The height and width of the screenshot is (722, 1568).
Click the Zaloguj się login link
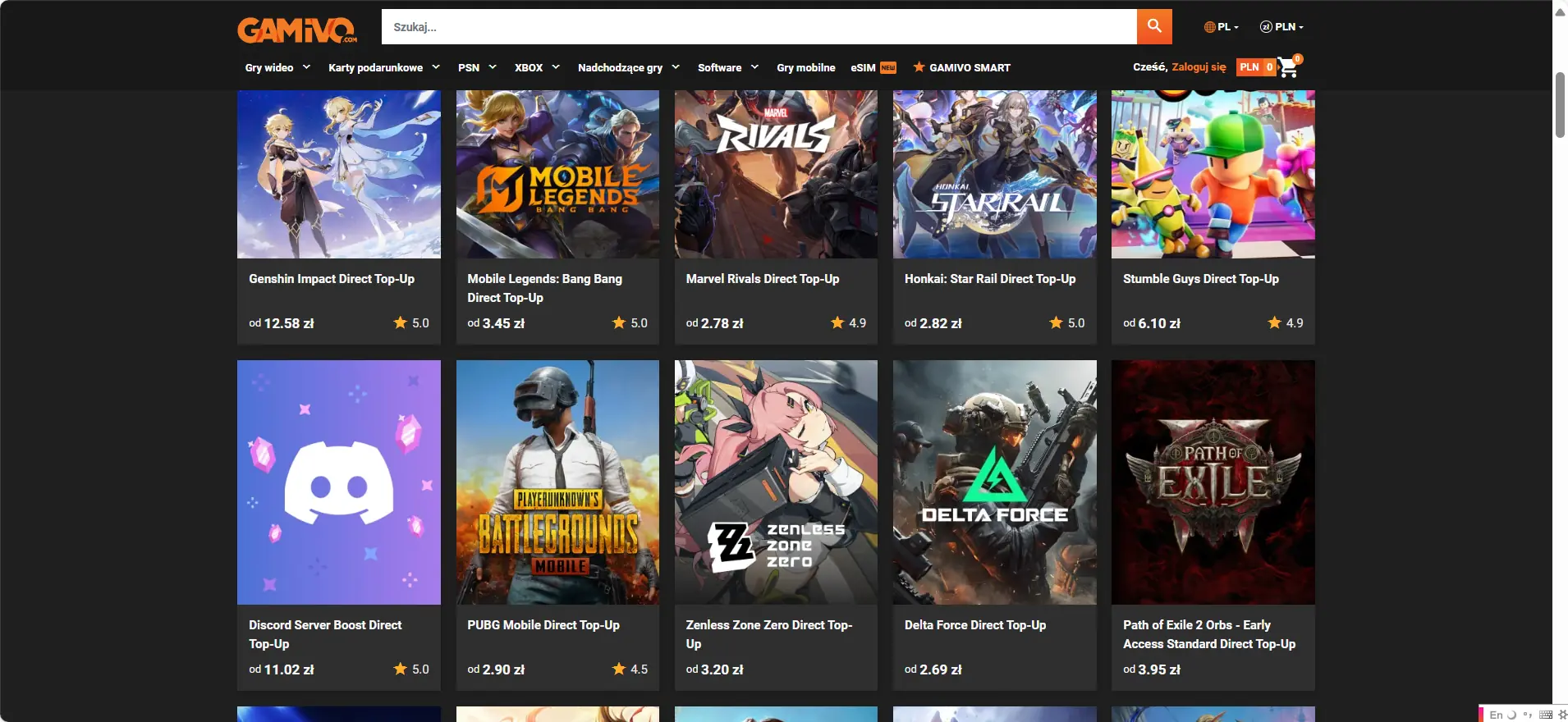point(1199,67)
